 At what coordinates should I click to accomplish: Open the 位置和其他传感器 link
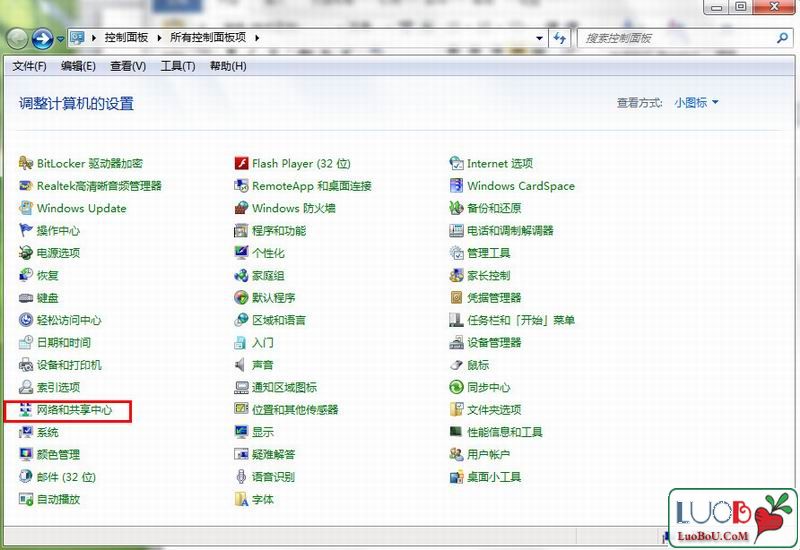click(x=295, y=410)
